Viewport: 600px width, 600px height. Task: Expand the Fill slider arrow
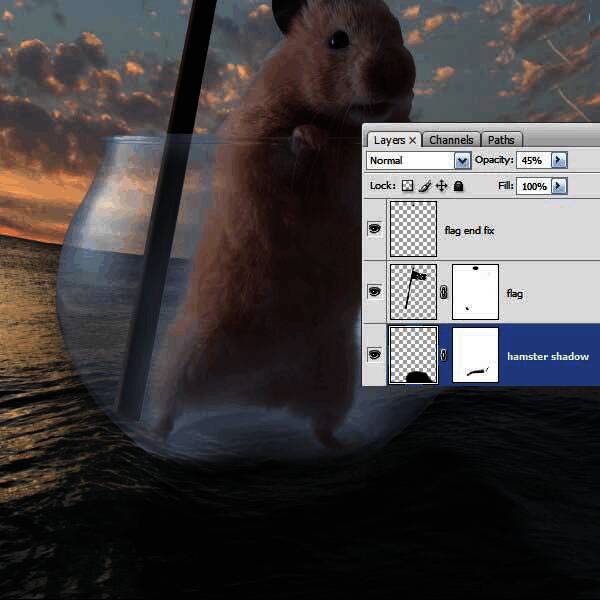[558, 186]
